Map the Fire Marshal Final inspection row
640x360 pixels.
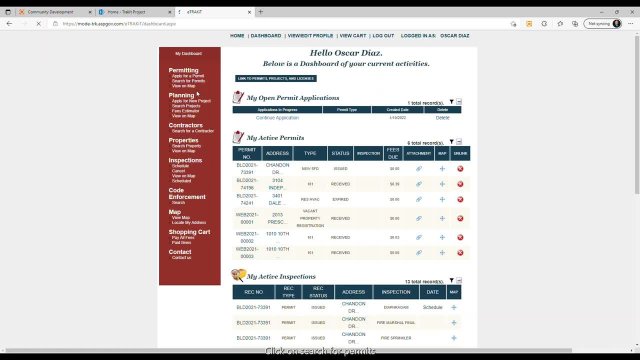[453, 322]
